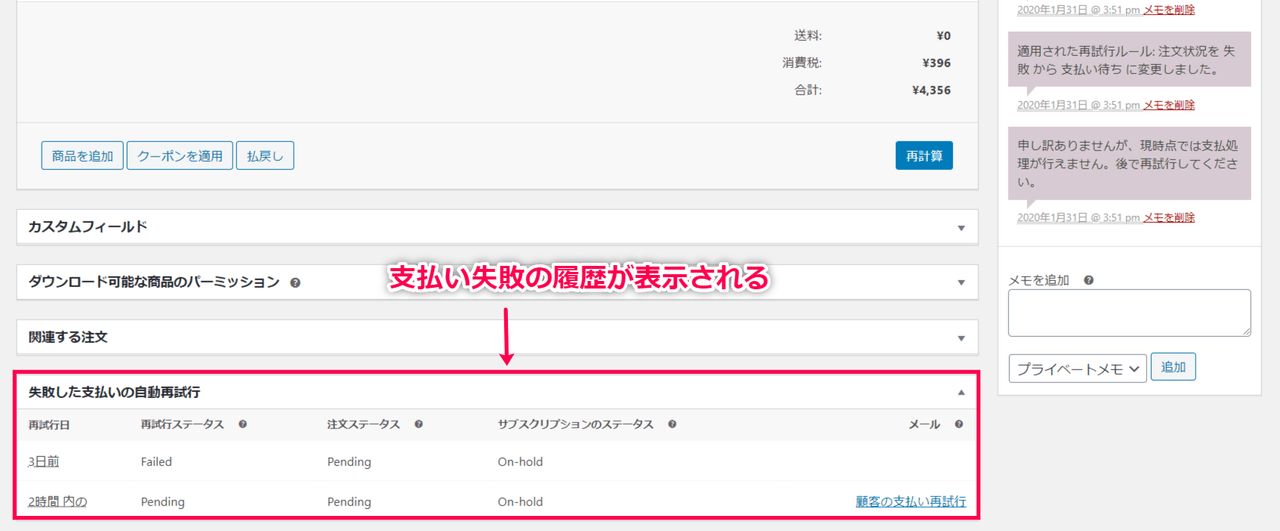
Task: Open help icon next to サブスクリプションのステータス
Action: pyautogui.click(x=672, y=424)
